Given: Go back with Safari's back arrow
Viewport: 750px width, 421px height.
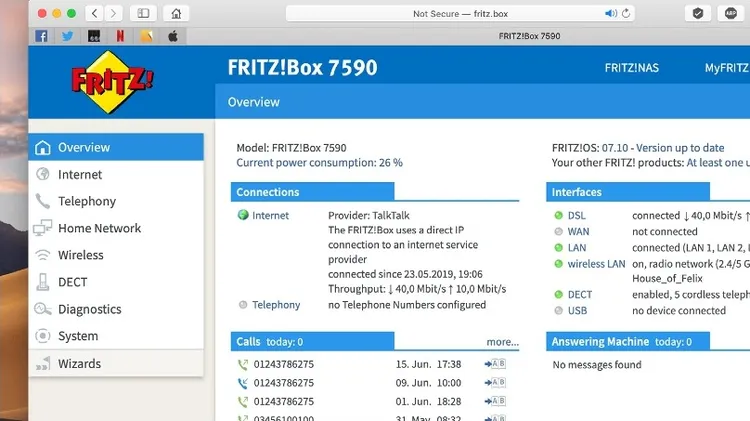Looking at the screenshot, I should click(x=95, y=13).
